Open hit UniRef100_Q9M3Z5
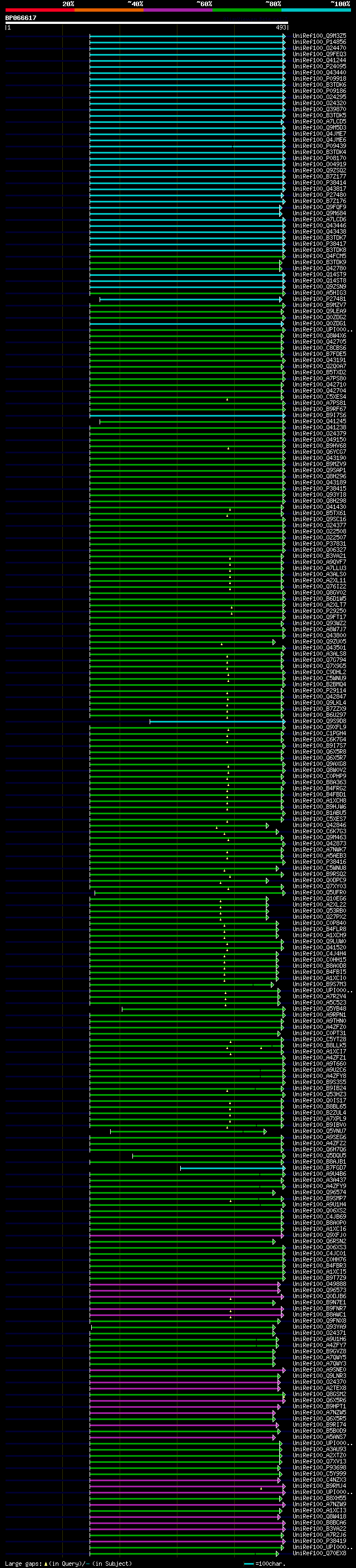 319,36
